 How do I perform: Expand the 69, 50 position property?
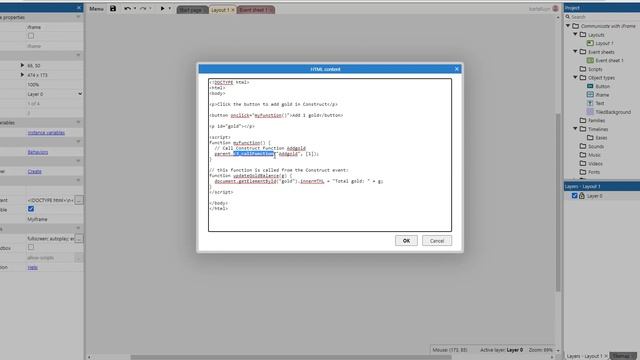[22, 65]
